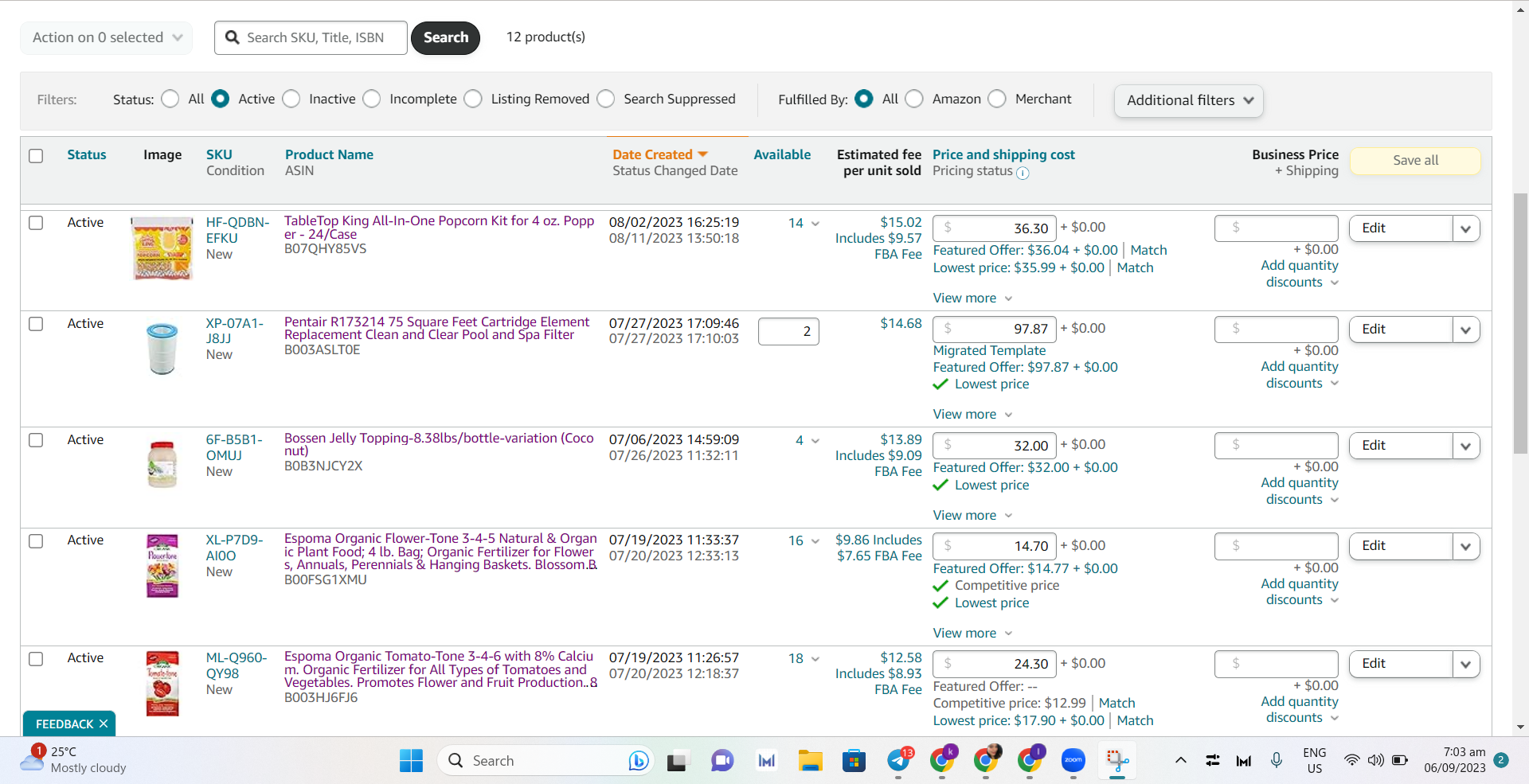Click the black Search button

(x=446, y=37)
